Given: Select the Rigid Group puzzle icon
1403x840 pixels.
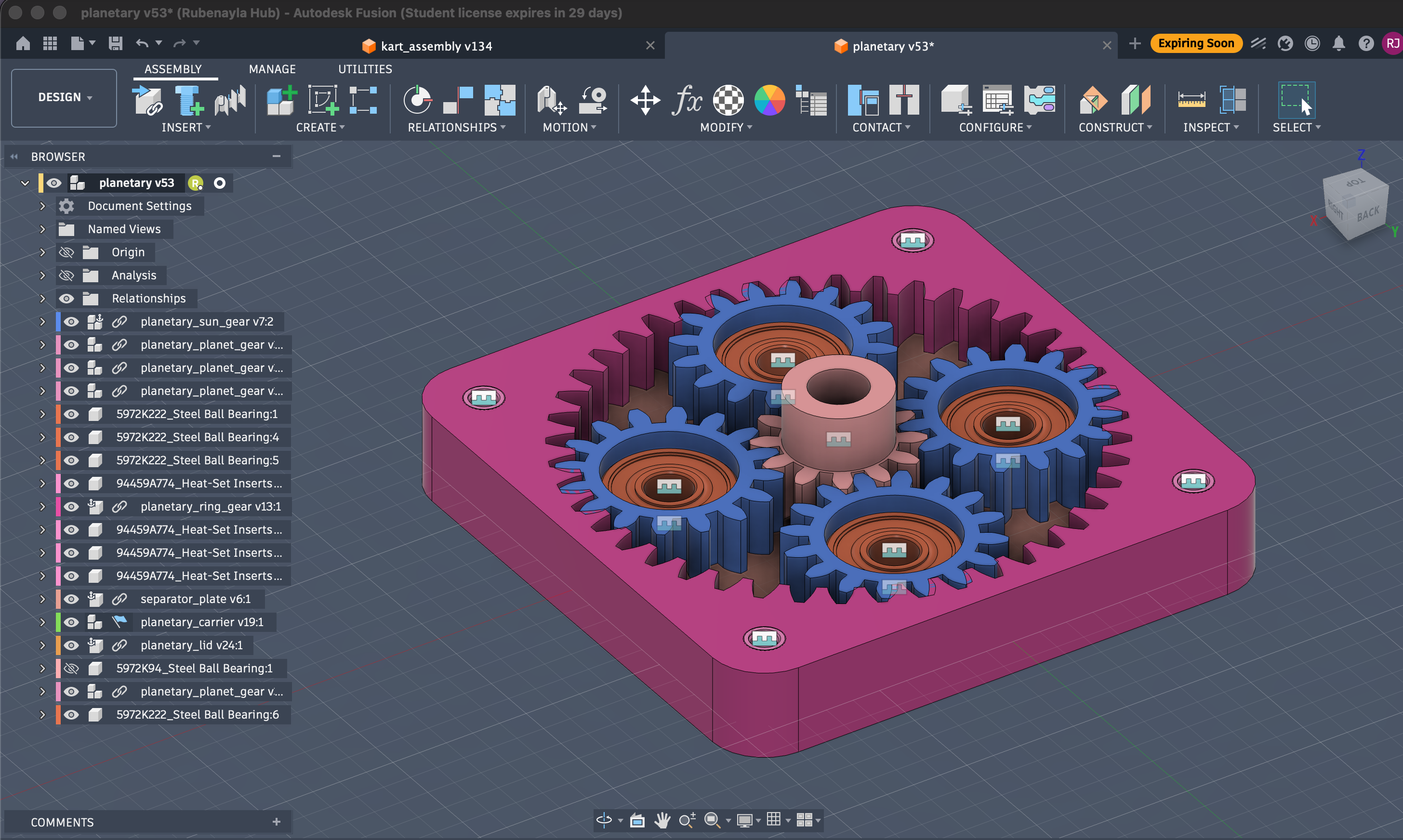Looking at the screenshot, I should 500,100.
